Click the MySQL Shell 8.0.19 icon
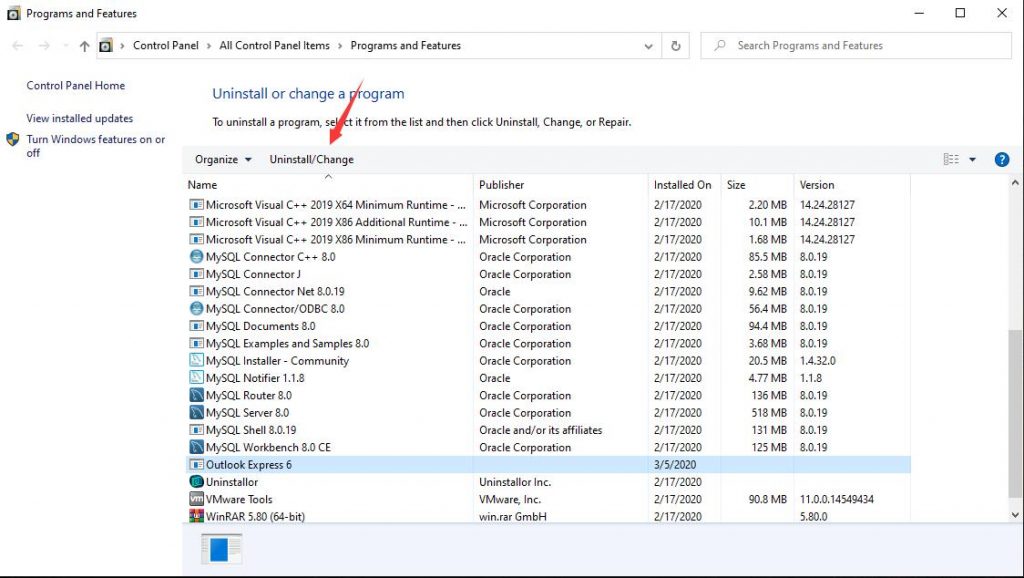This screenshot has height=578, width=1024. [x=196, y=430]
